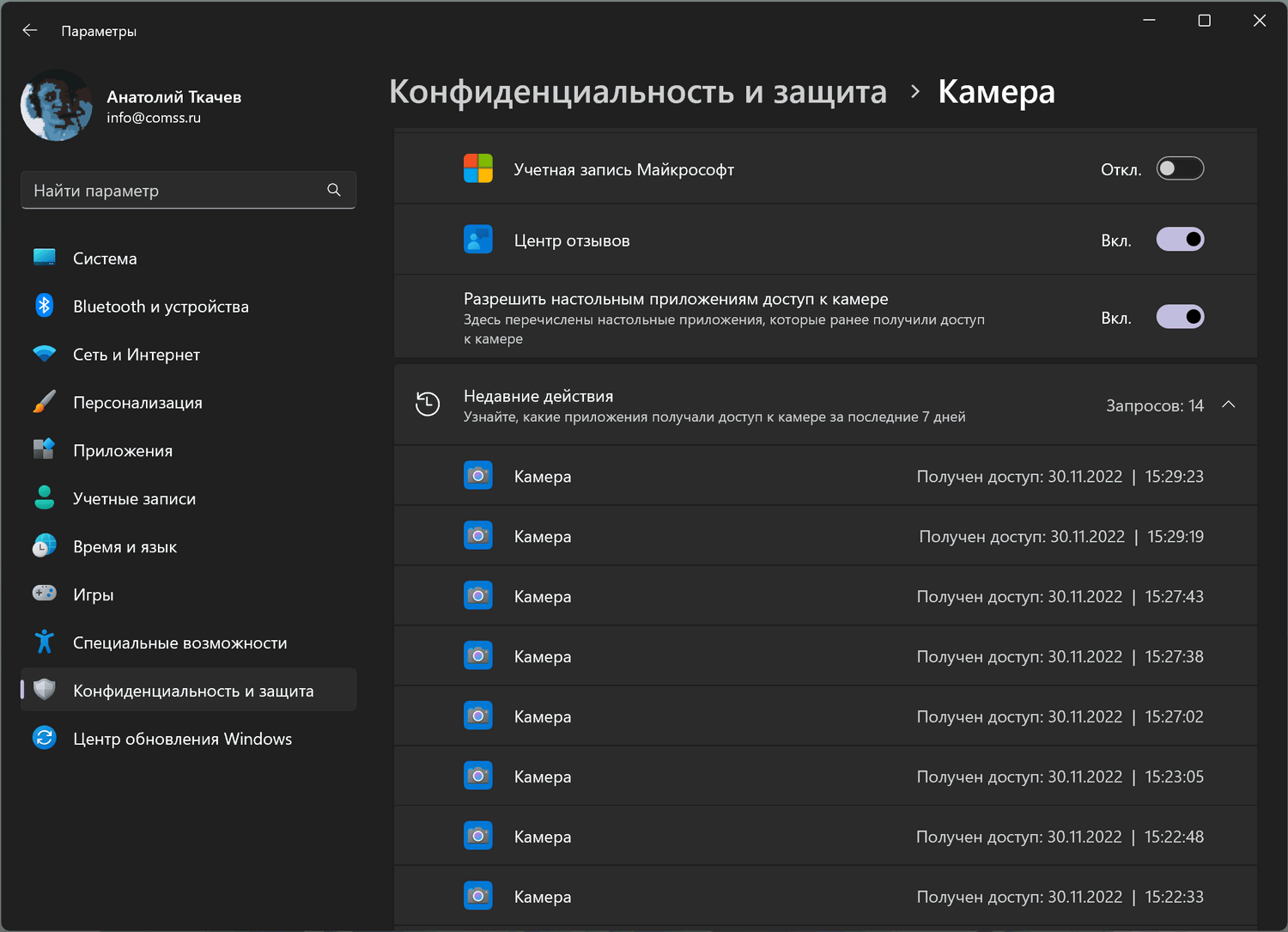This screenshot has width=1288, height=932.
Task: Click the Accessibility figure icon
Action: [45, 642]
